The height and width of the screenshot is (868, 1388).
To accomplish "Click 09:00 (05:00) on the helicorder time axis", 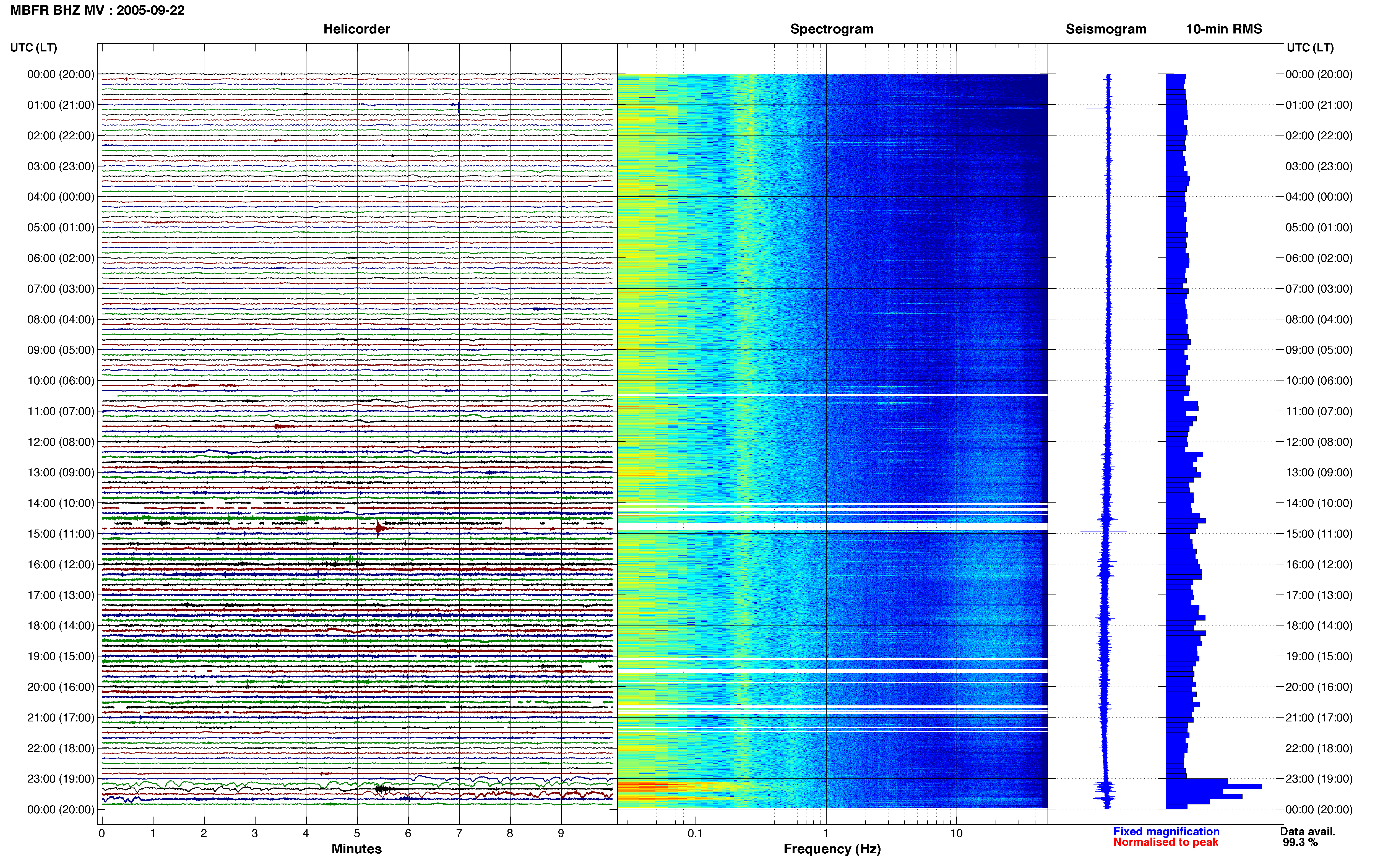I will [61, 350].
